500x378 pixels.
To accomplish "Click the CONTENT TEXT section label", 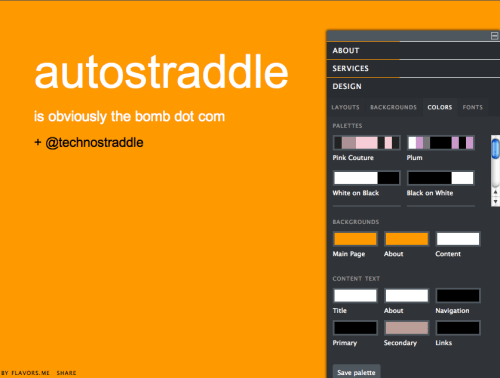I will (356, 278).
